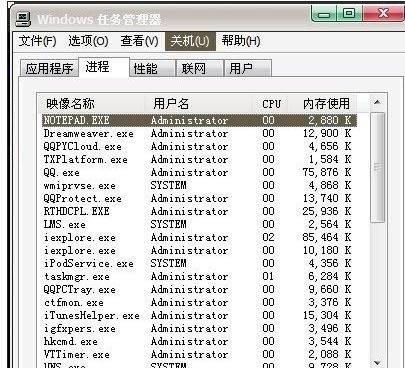Click the CPU value 02

(x=268, y=237)
